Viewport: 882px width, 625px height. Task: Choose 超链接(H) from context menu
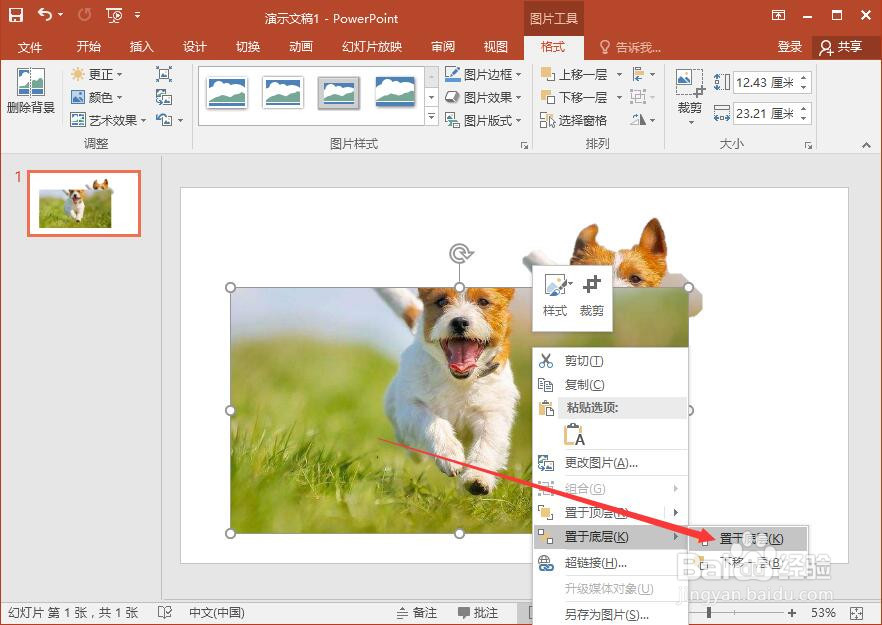(610, 563)
